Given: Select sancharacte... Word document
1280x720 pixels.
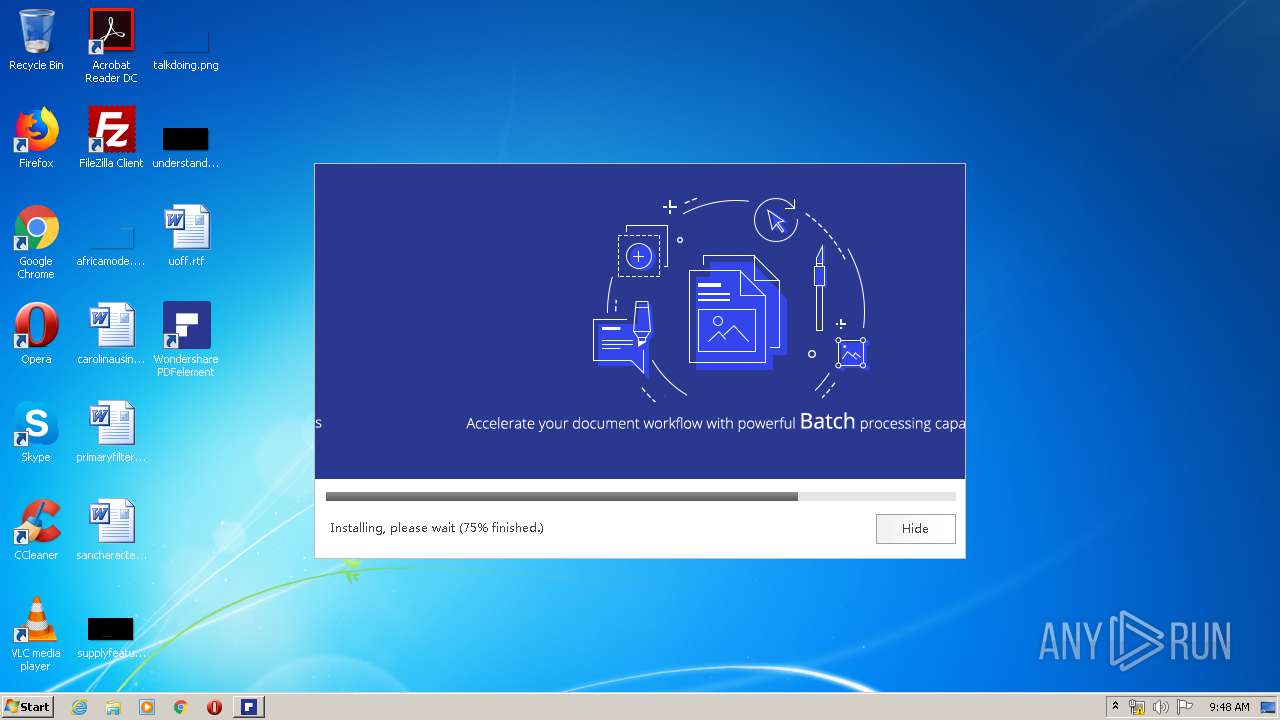Looking at the screenshot, I should (x=111, y=530).
